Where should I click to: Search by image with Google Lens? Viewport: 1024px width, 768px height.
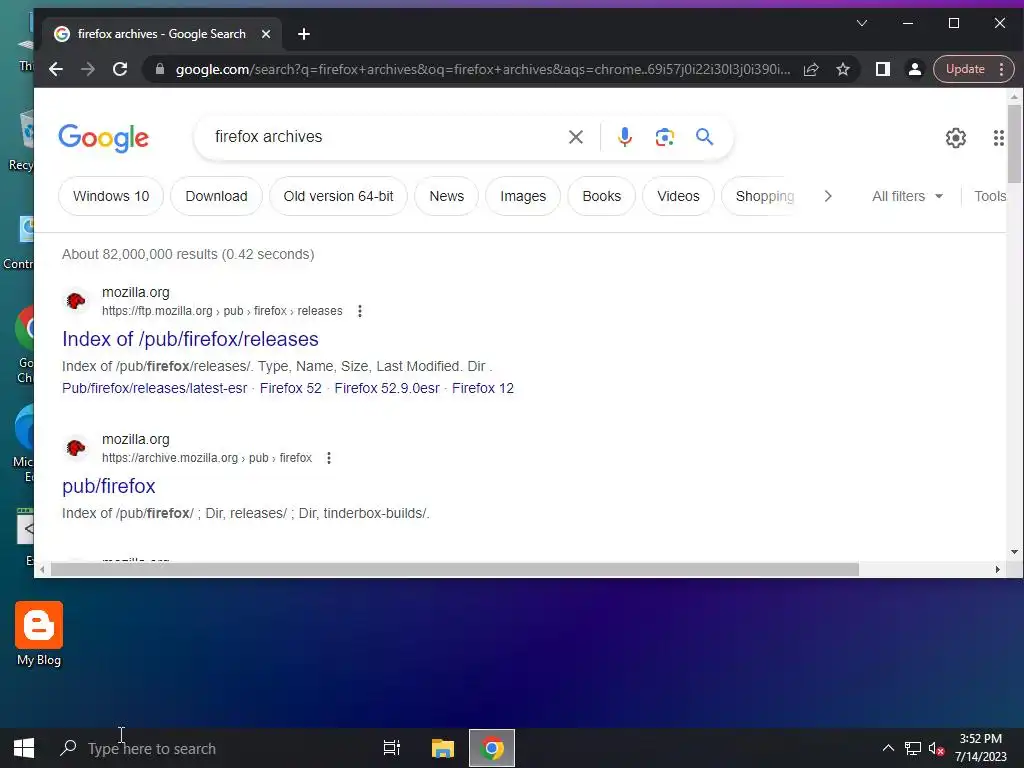tap(665, 137)
